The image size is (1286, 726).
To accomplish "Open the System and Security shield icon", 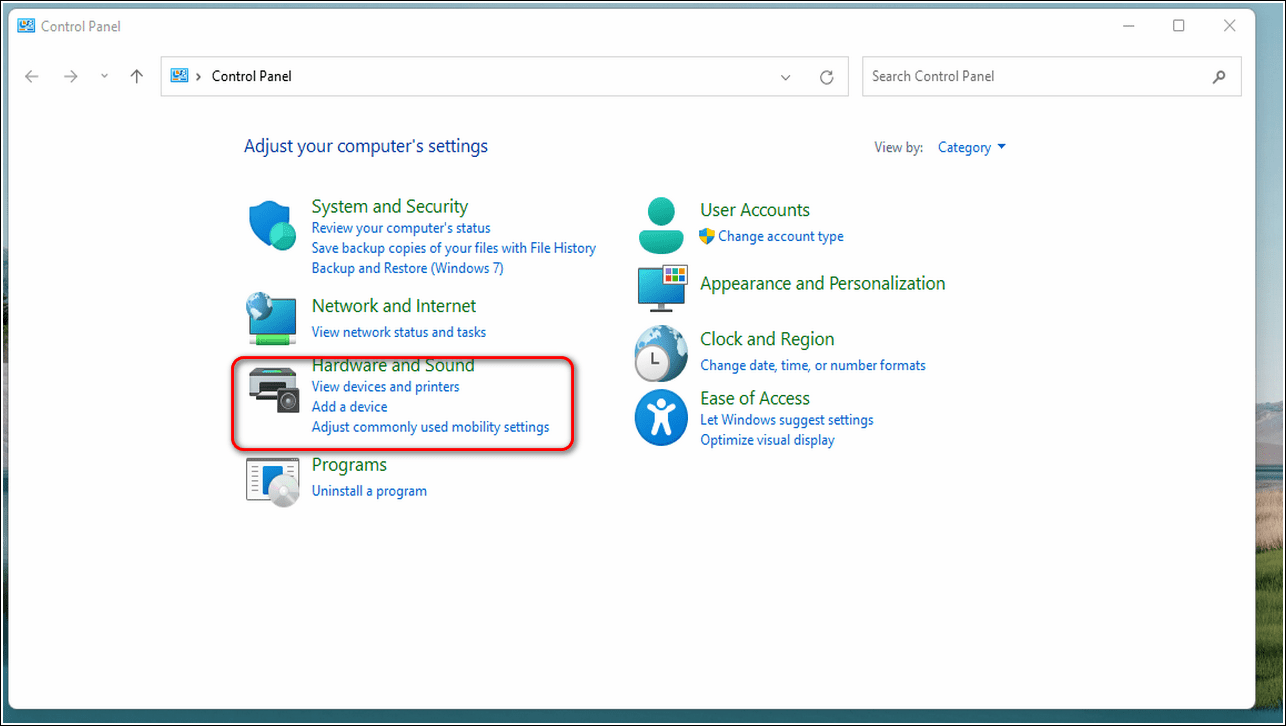I will 272,225.
